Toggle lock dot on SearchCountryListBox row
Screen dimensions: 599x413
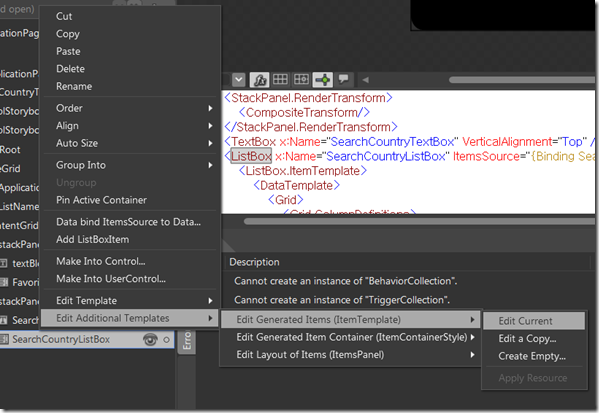click(x=166, y=340)
